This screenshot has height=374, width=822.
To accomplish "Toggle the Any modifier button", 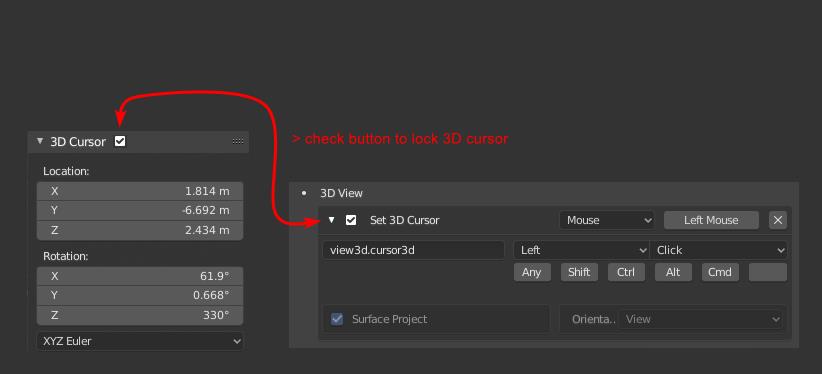I will (532, 272).
